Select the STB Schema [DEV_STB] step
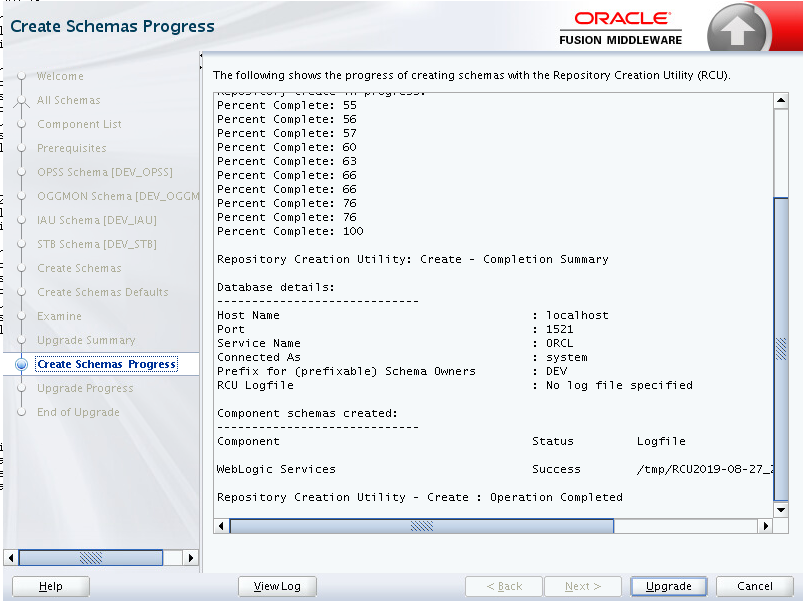806x603 pixels. pos(97,244)
